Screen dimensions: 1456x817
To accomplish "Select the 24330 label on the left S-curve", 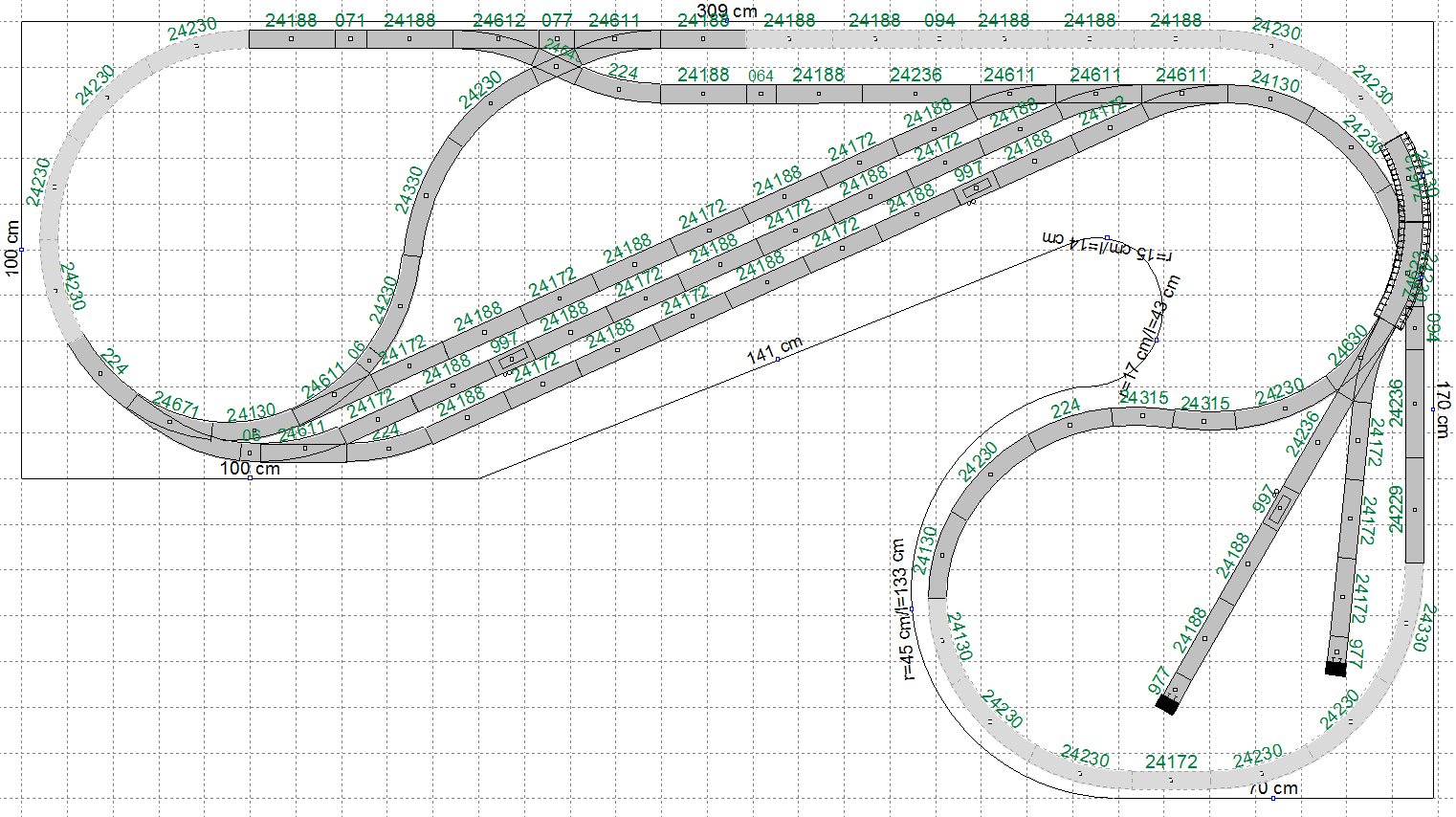I will (409, 189).
